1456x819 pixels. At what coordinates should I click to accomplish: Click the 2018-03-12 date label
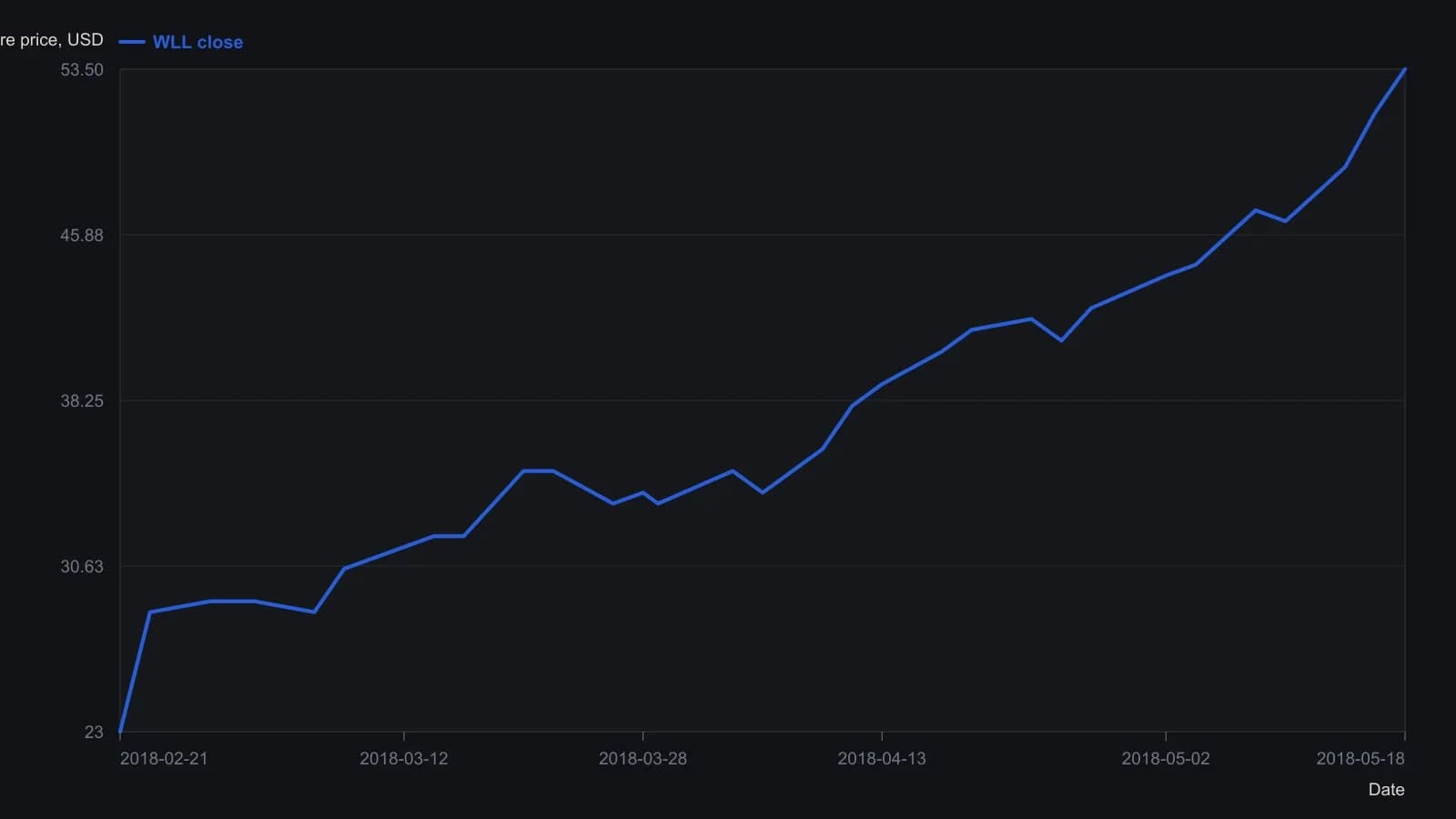404,759
